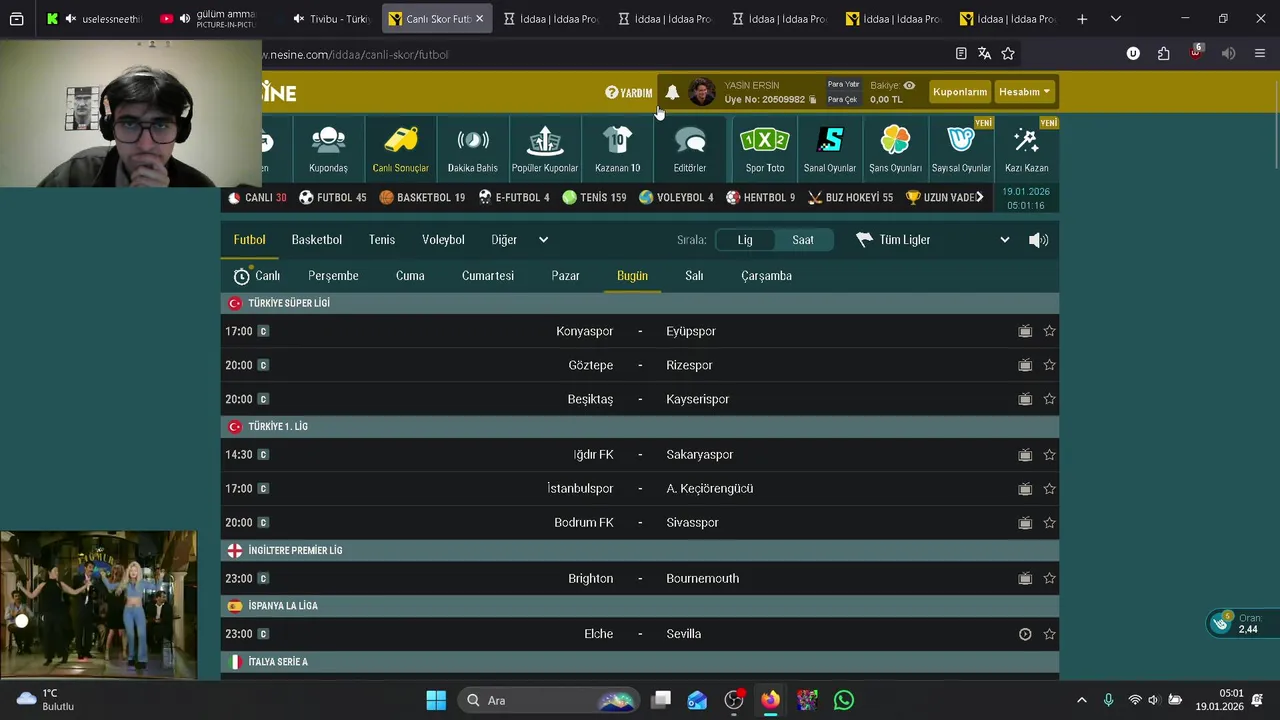Screen dimensions: 1280x720
Task: Select the Futbol tab
Action: (x=250, y=240)
